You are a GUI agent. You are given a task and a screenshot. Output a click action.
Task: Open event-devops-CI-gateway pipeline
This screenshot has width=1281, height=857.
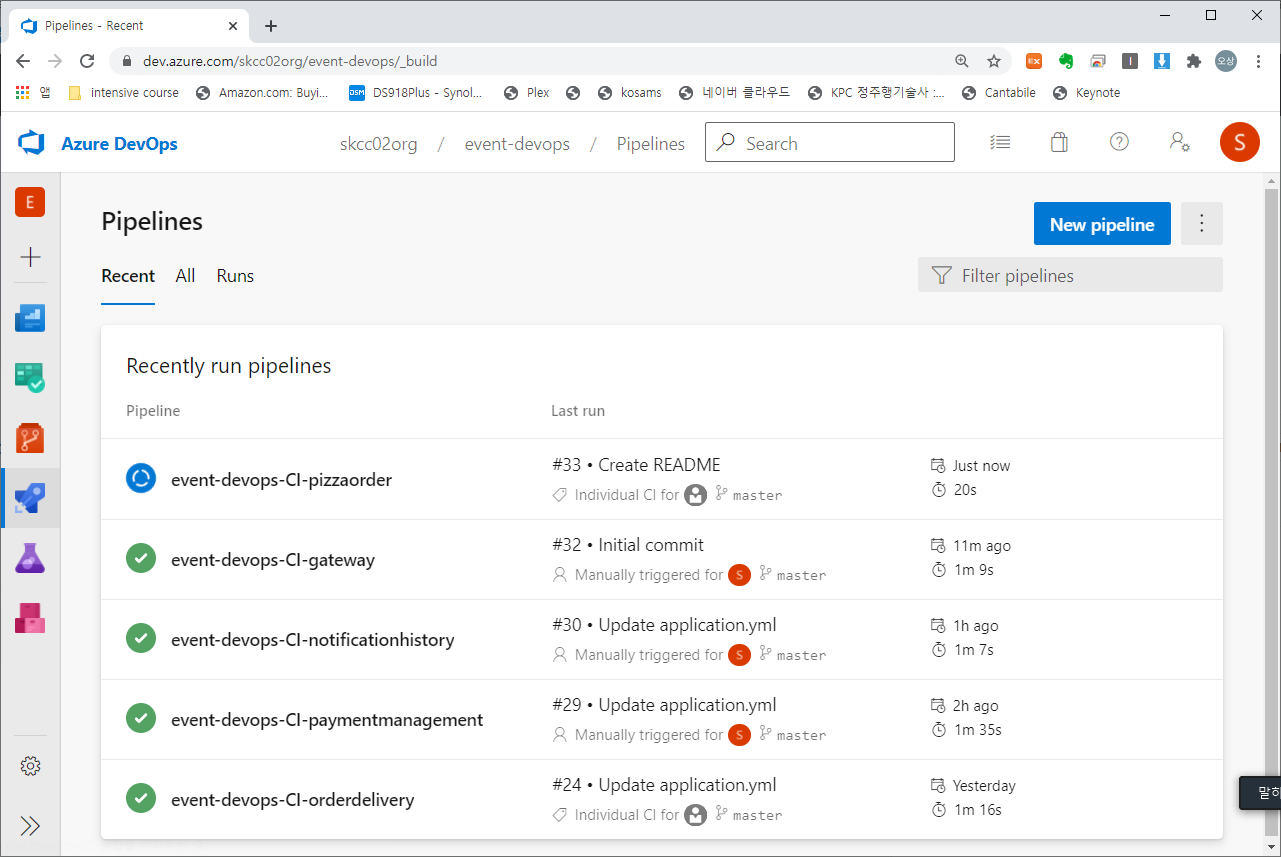[x=273, y=560]
